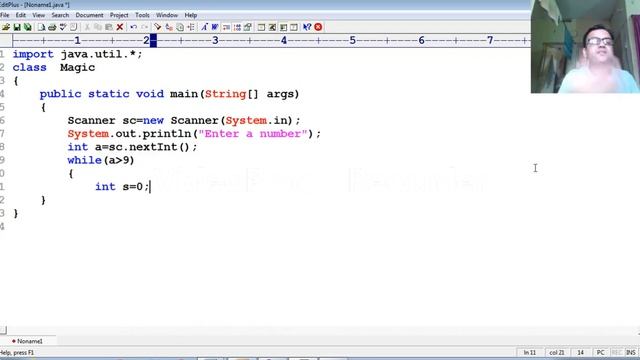Viewport: 640px width, 360px height.
Task: Open Set Font with the A icon
Action: (204, 27)
